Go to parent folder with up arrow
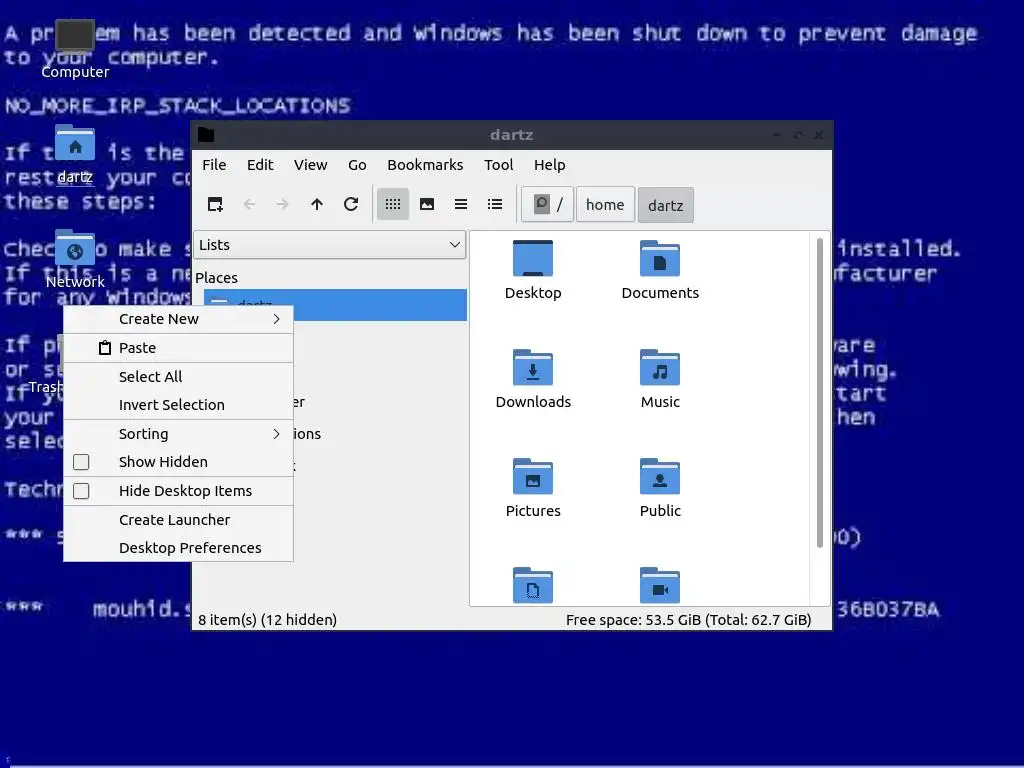This screenshot has width=1024, height=768. click(x=317, y=204)
